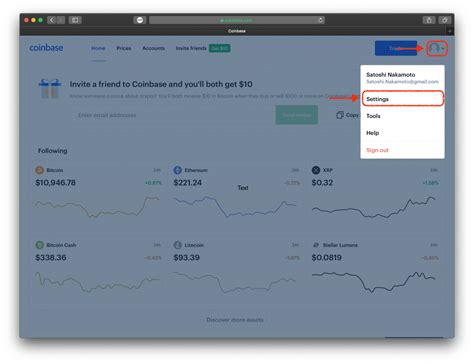
Task: Click the gift box icon
Action: point(50,89)
